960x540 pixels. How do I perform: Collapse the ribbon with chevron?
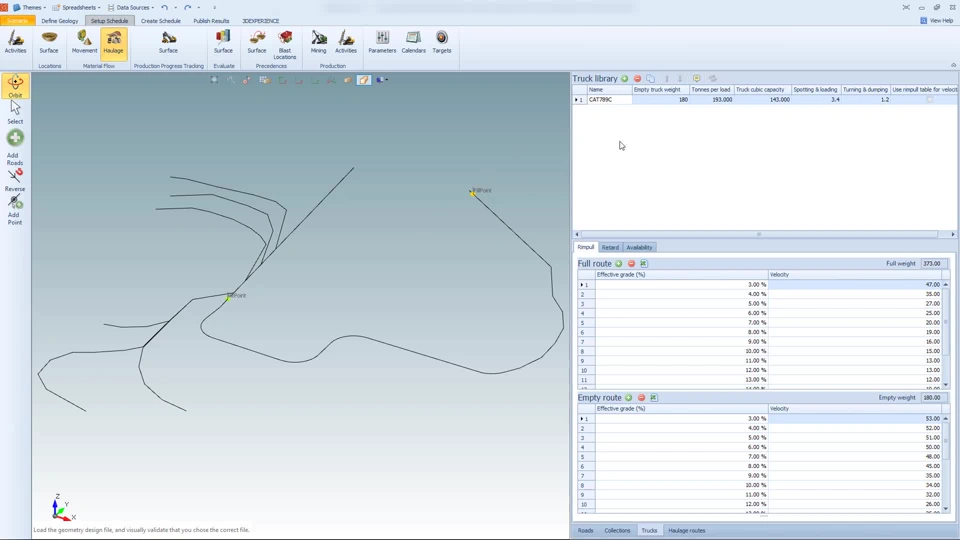point(953,65)
